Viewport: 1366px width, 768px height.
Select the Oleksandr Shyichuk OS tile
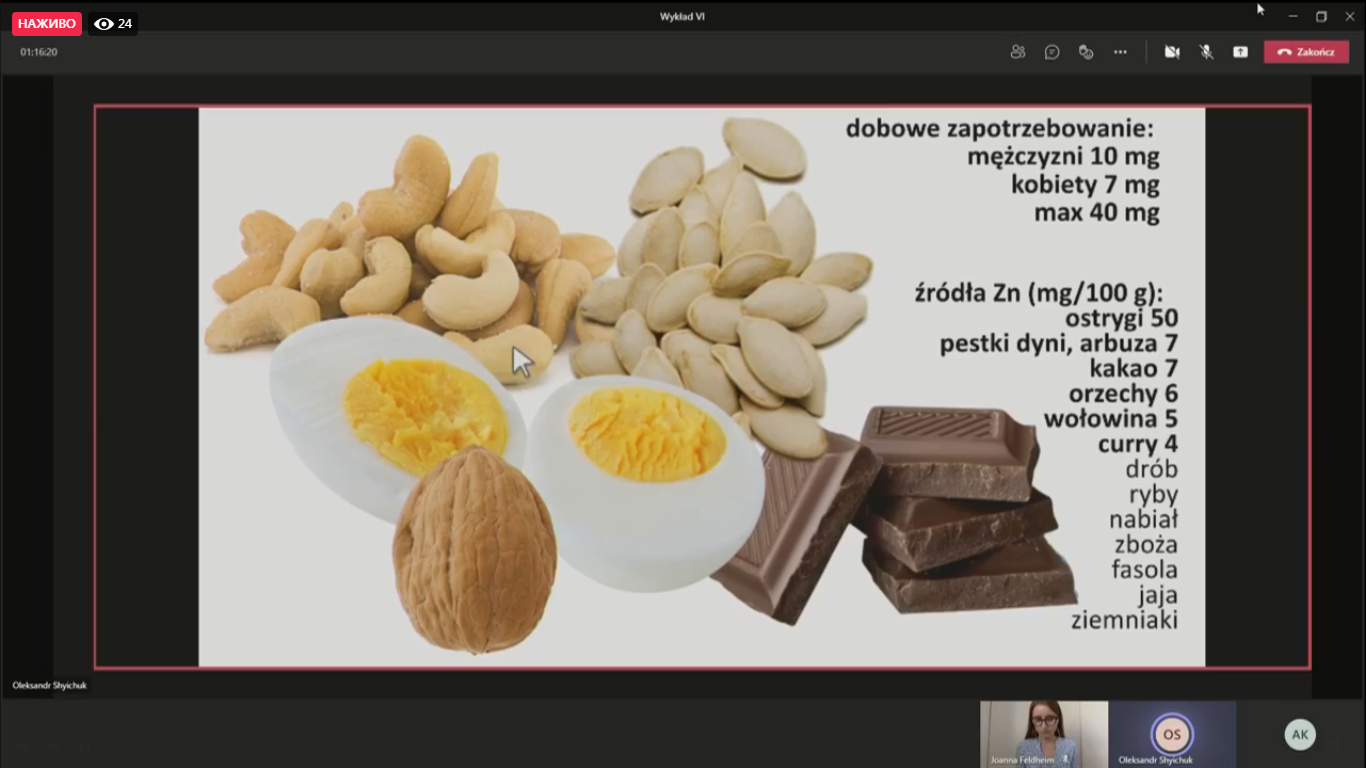coord(1172,734)
